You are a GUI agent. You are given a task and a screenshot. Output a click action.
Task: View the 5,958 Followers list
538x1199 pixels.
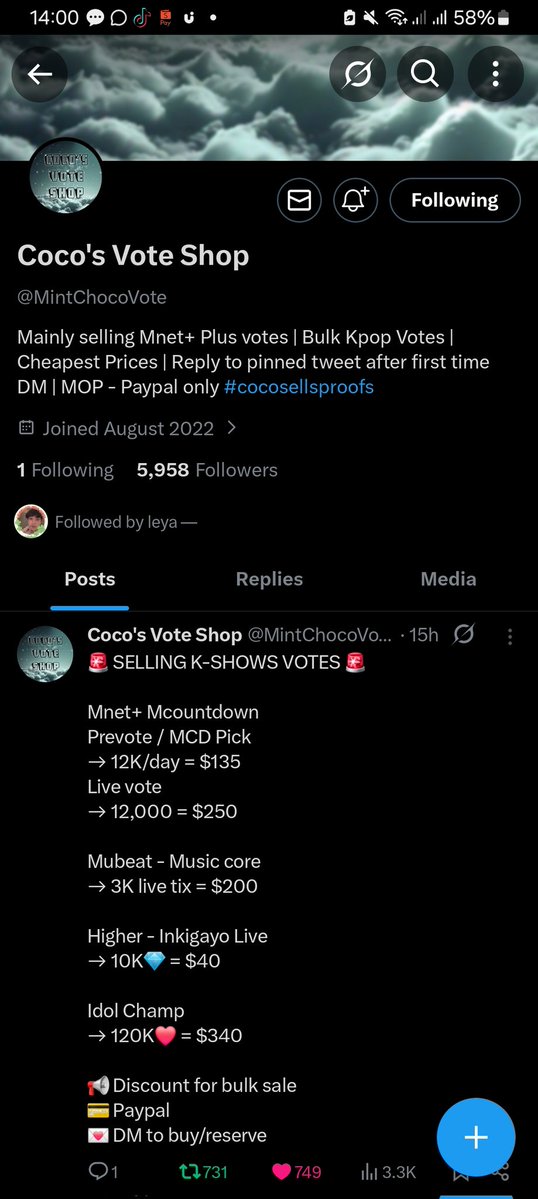pos(207,470)
